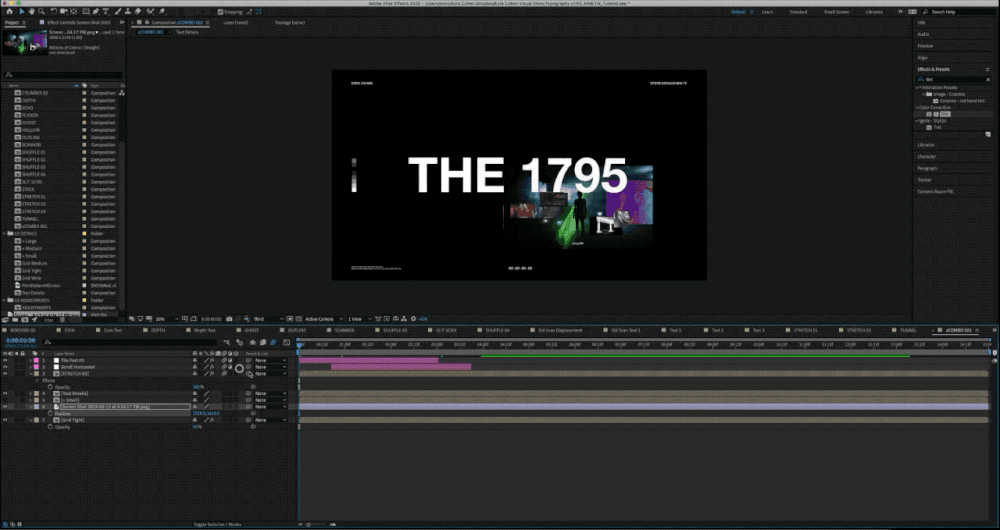Select the Hand tool
Screen dimensions: 1000x530
32,11
